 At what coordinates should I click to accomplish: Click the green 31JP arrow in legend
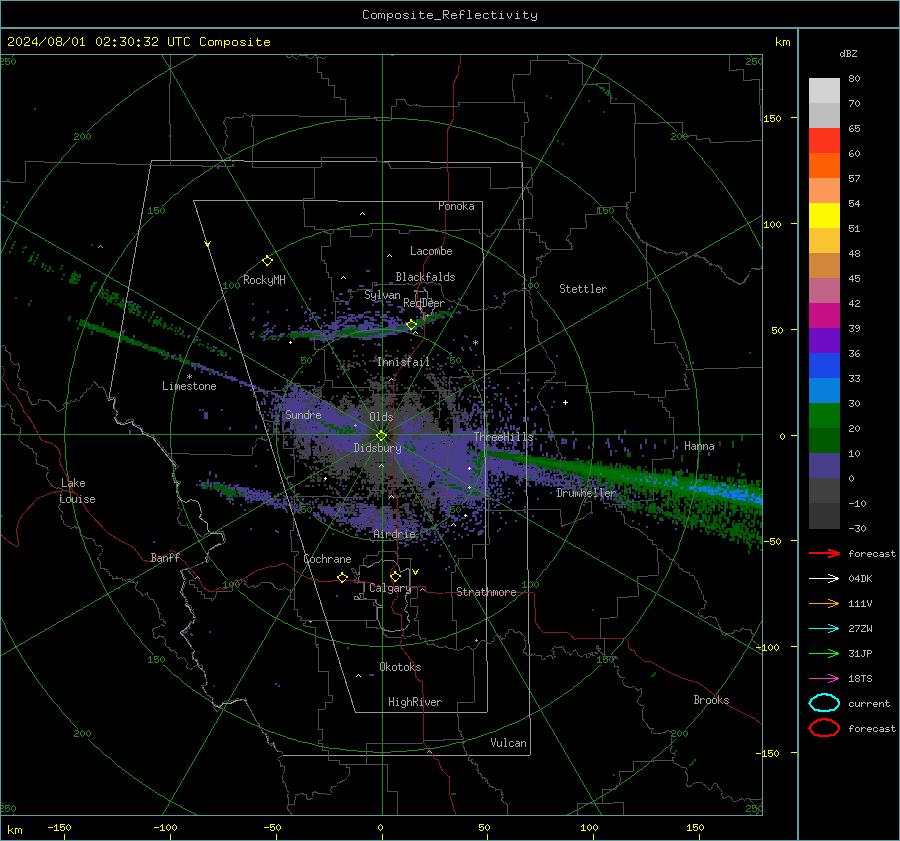(x=824, y=653)
